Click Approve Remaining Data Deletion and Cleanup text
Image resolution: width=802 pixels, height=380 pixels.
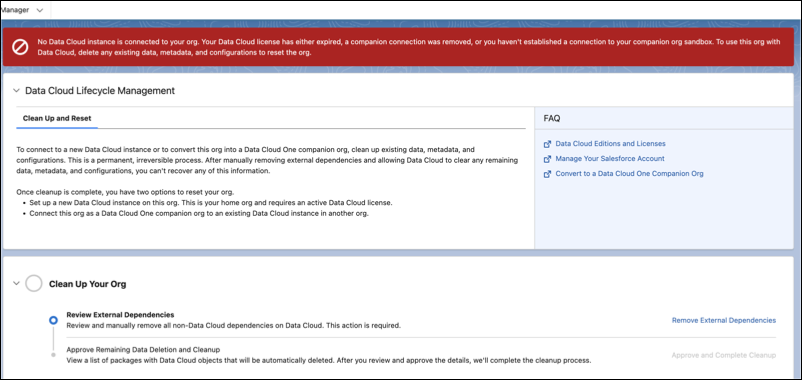[143, 350]
